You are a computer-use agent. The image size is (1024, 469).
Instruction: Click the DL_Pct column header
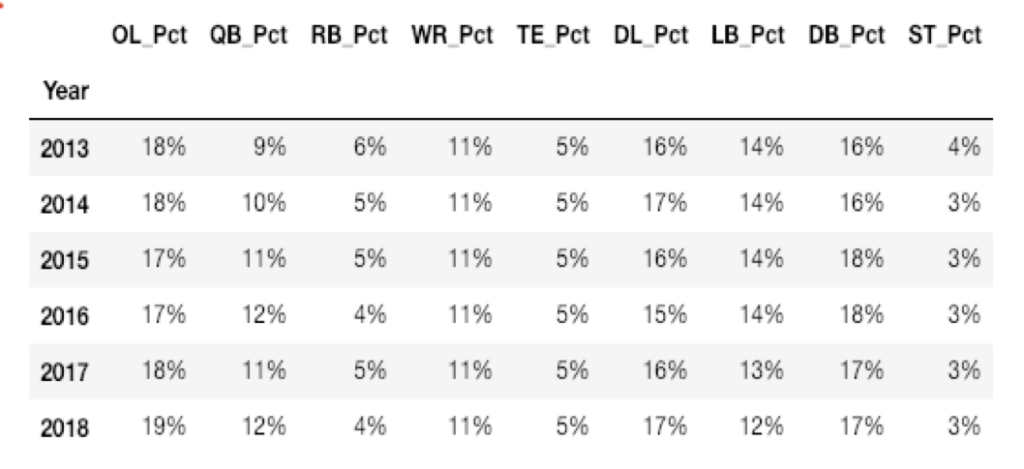(x=650, y=36)
